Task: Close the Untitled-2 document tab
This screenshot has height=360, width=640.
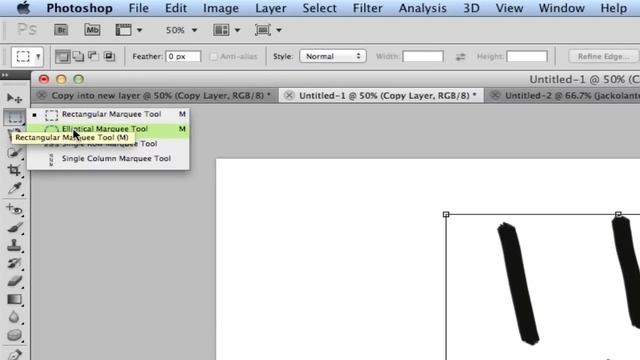Action: (495, 96)
